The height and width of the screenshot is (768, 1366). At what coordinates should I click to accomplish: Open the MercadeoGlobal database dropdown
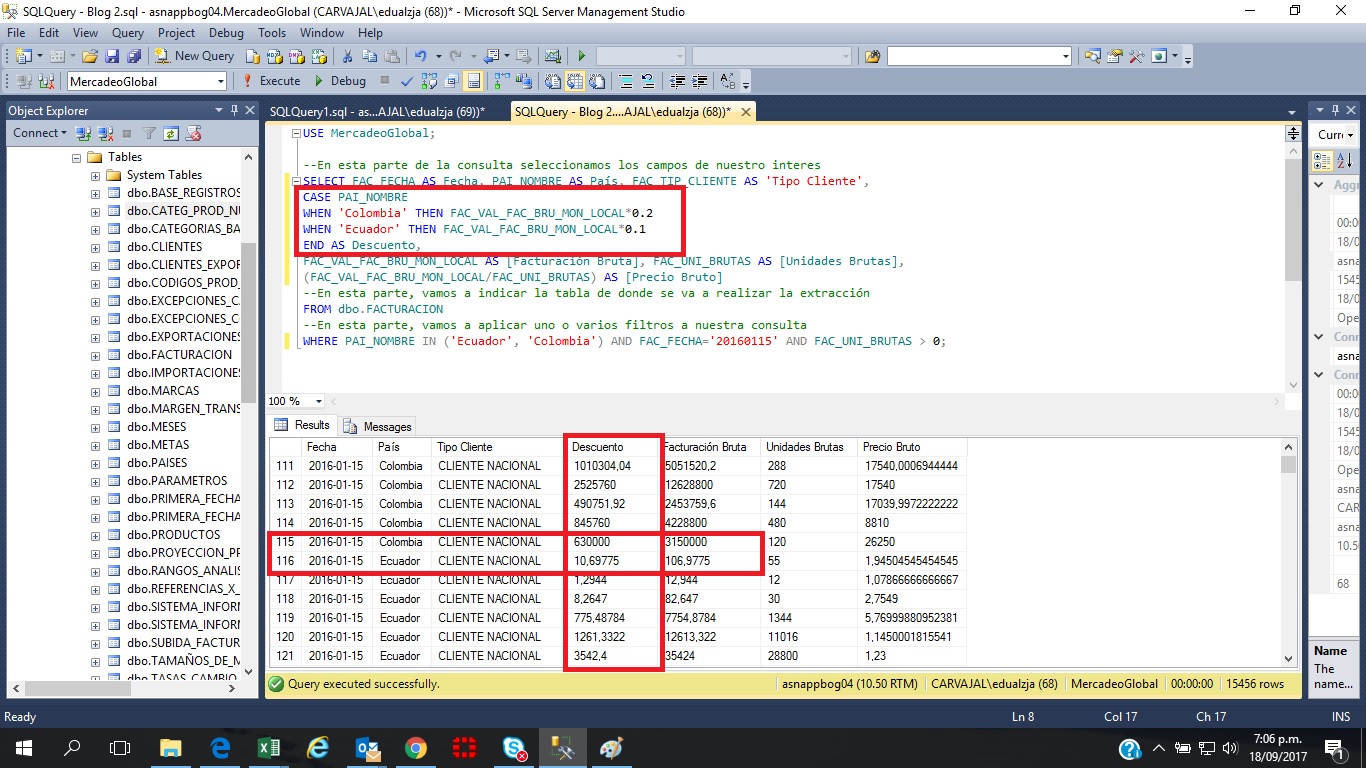[x=222, y=81]
